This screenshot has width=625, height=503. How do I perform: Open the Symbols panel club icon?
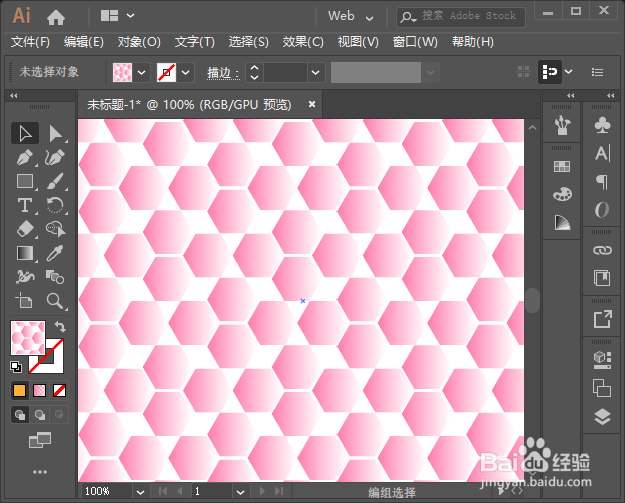coord(602,125)
